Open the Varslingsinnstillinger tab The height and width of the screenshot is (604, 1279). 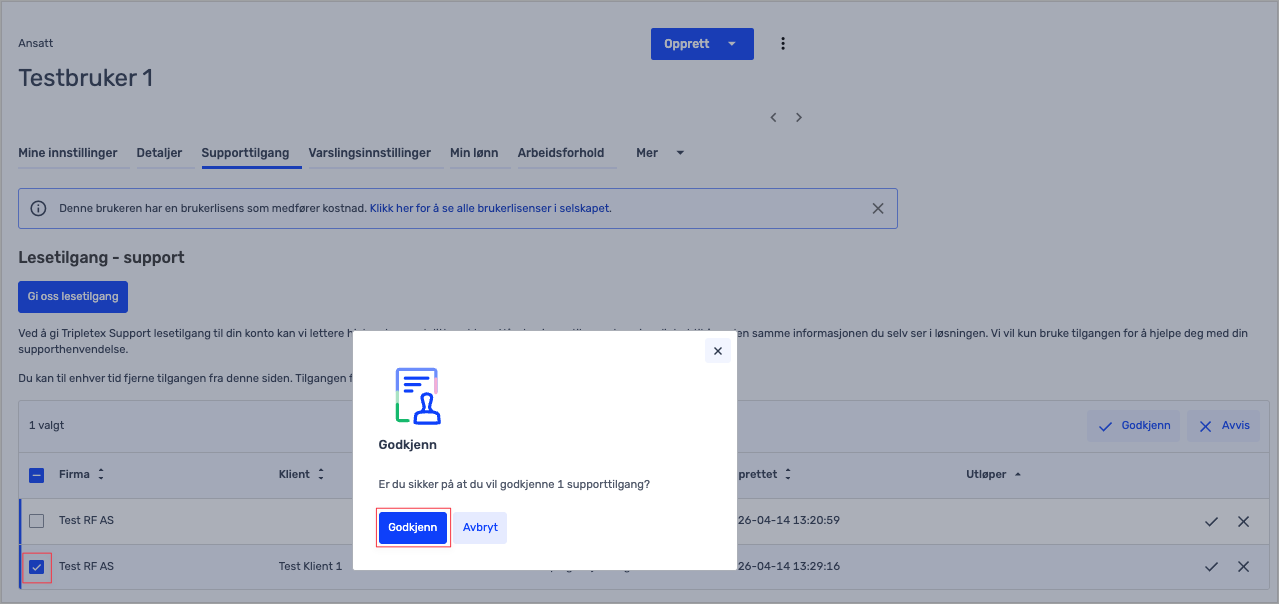coord(369,153)
